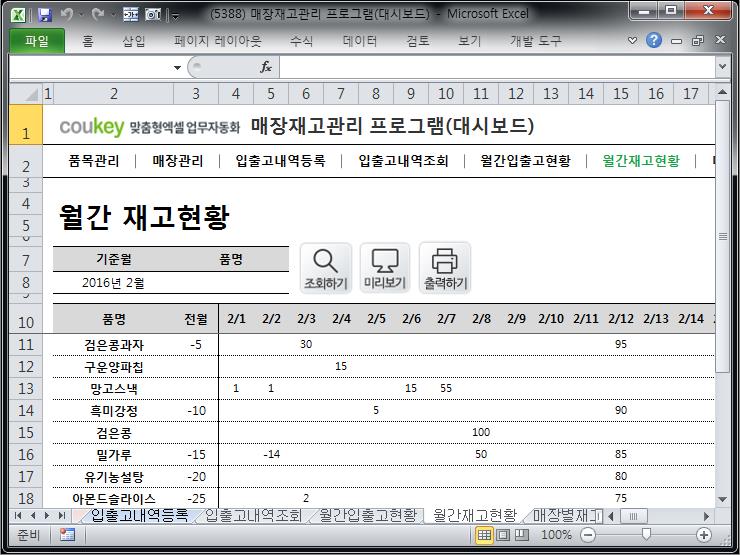This screenshot has height=555, width=740.
Task: Select the 월간재고현황 sheet tab
Action: coord(475,515)
